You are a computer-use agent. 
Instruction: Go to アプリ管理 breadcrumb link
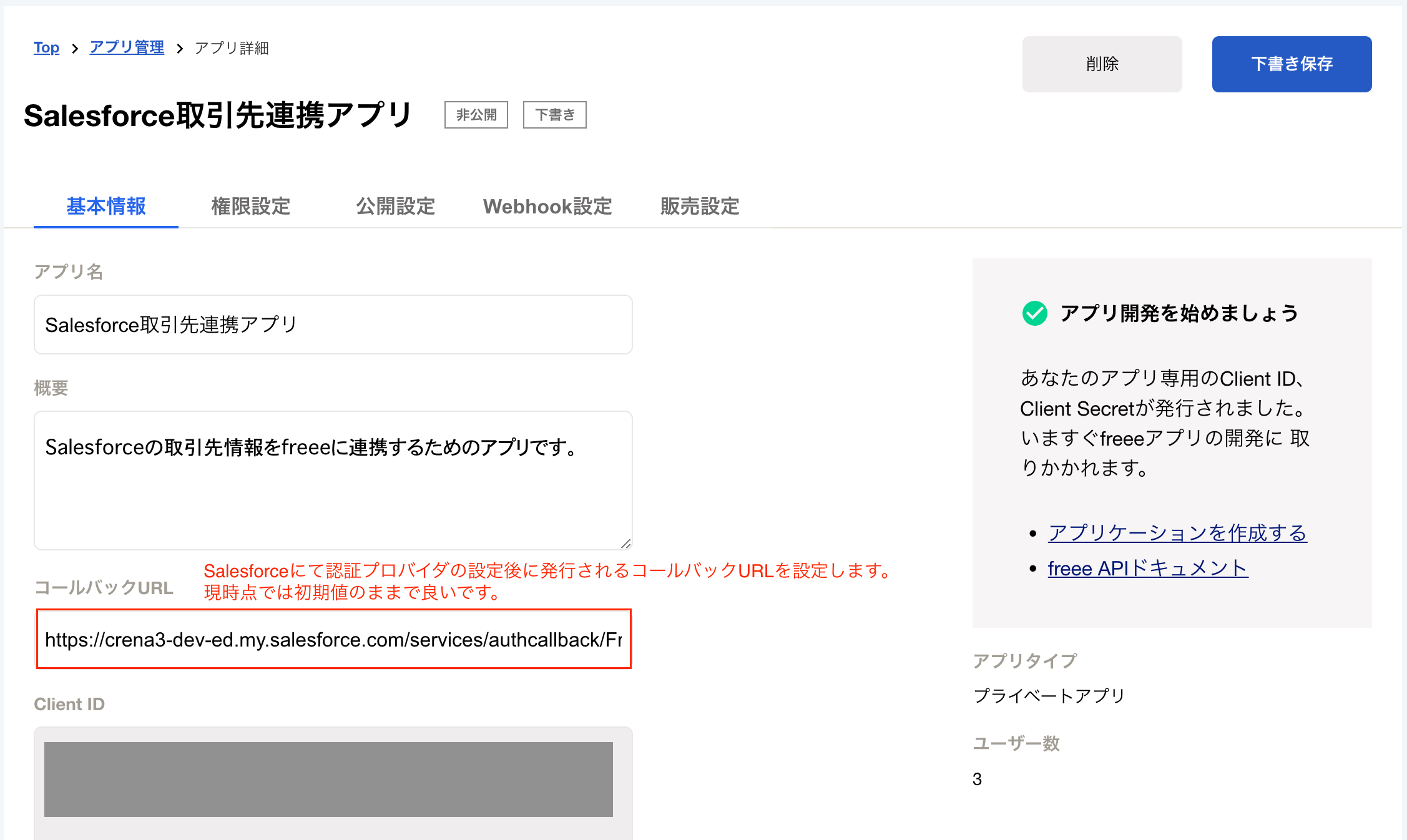[127, 47]
